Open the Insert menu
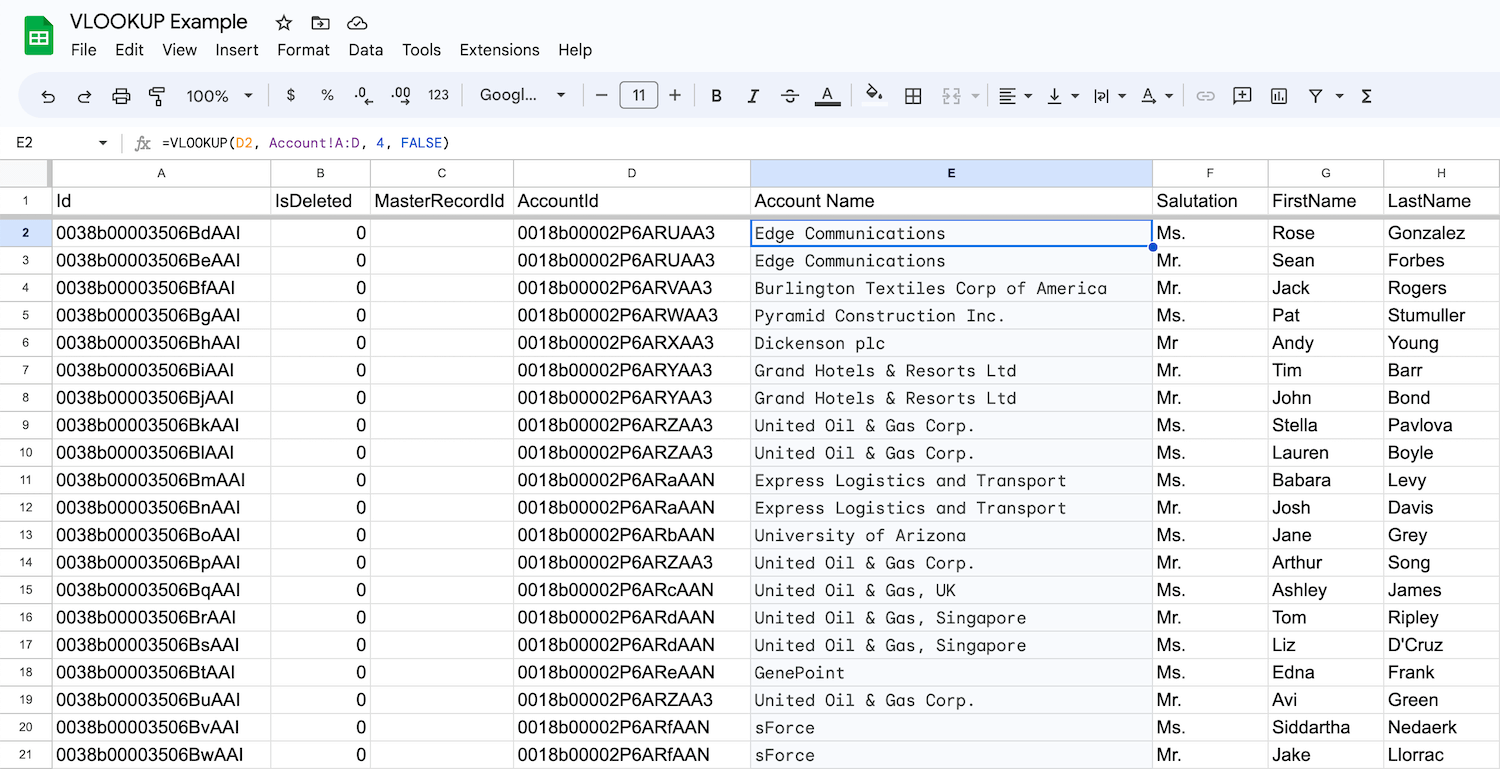 (x=237, y=50)
